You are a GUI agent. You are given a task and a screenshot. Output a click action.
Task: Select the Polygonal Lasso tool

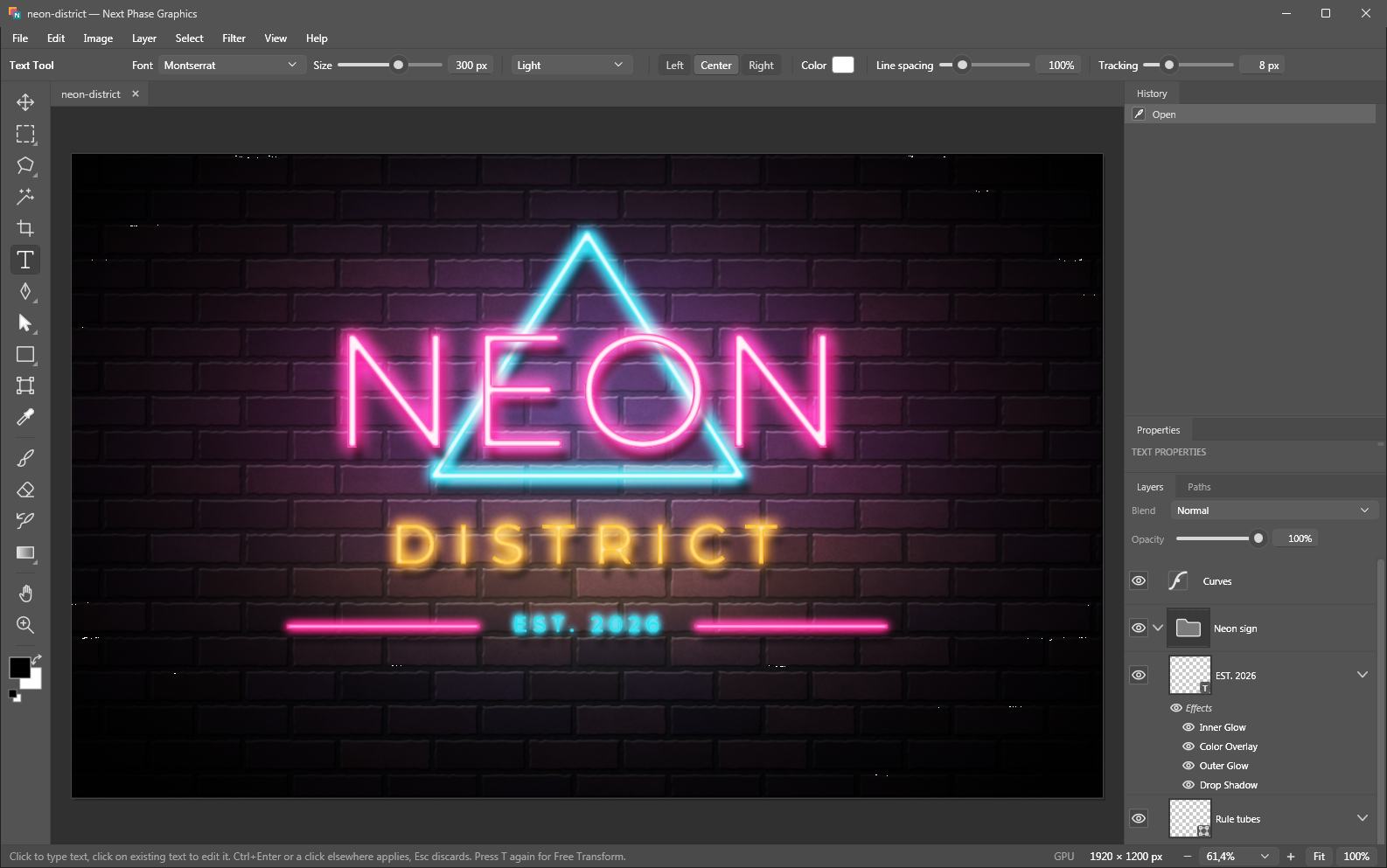tap(25, 165)
